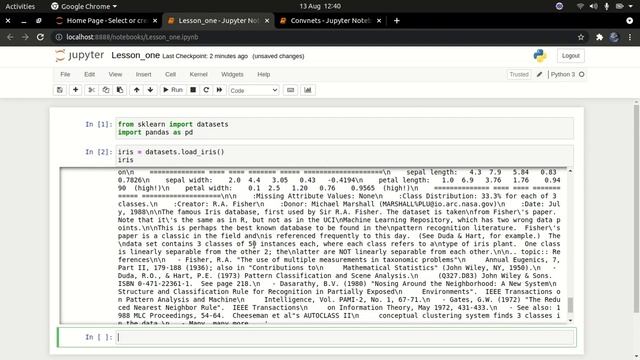
Task: Open Chrome three-dot menu
Action: pos(630,37)
